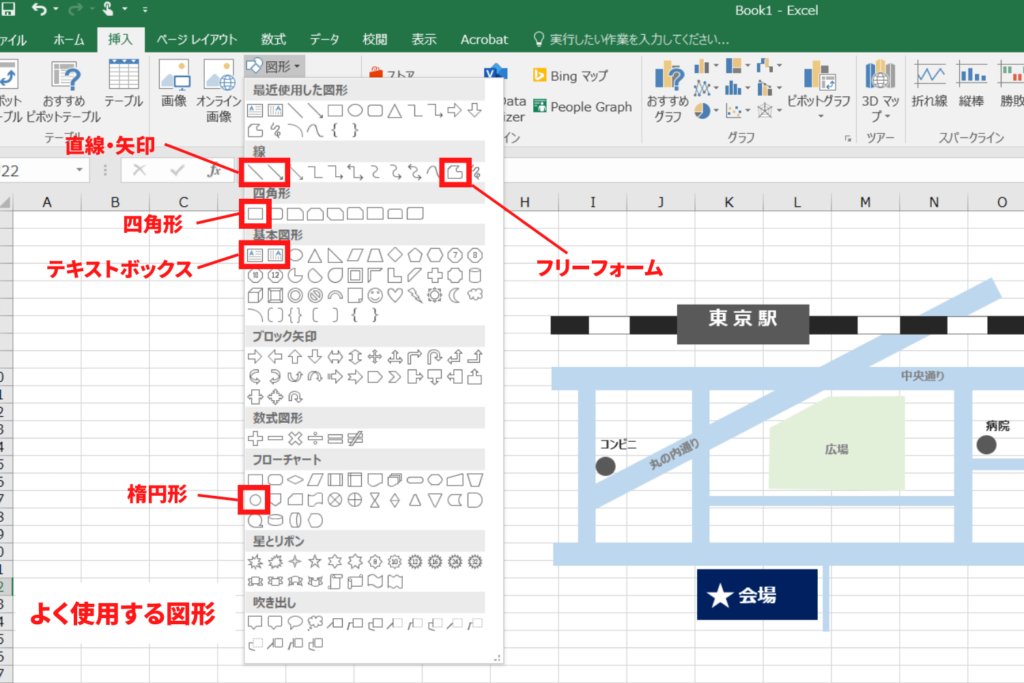
Task: Select the cloud shape in 基本図形
Action: pos(475,295)
